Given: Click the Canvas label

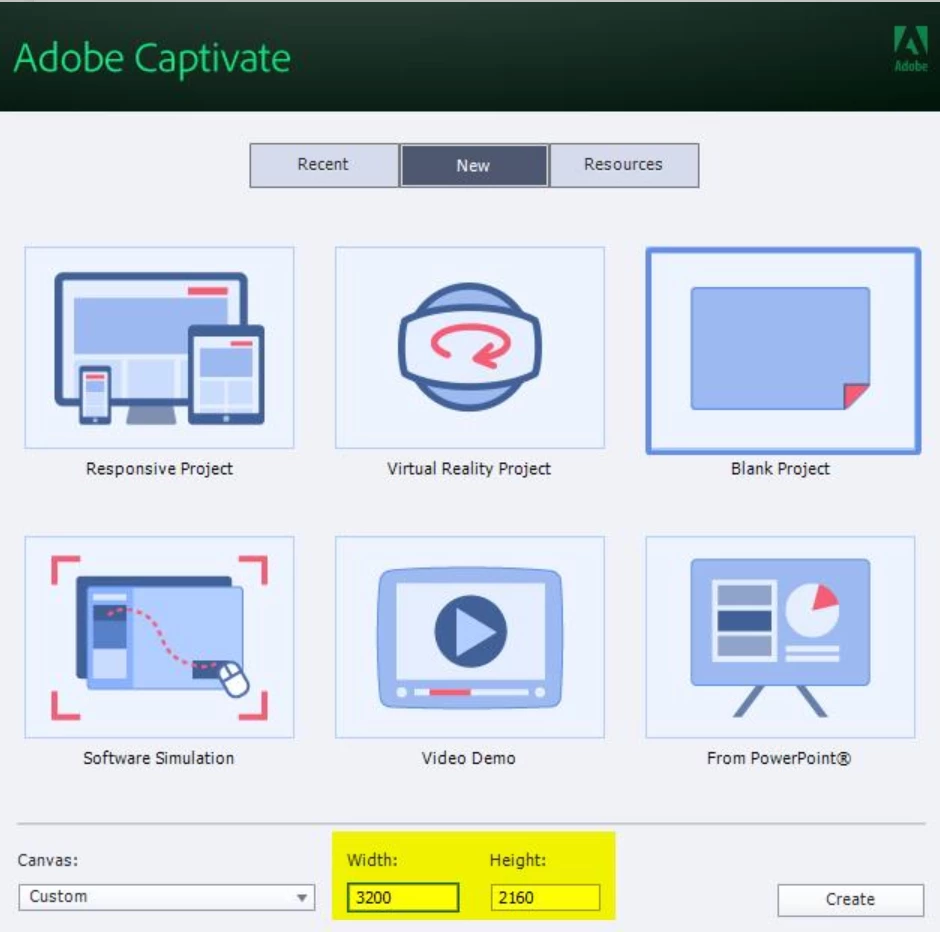Looking at the screenshot, I should point(48,860).
